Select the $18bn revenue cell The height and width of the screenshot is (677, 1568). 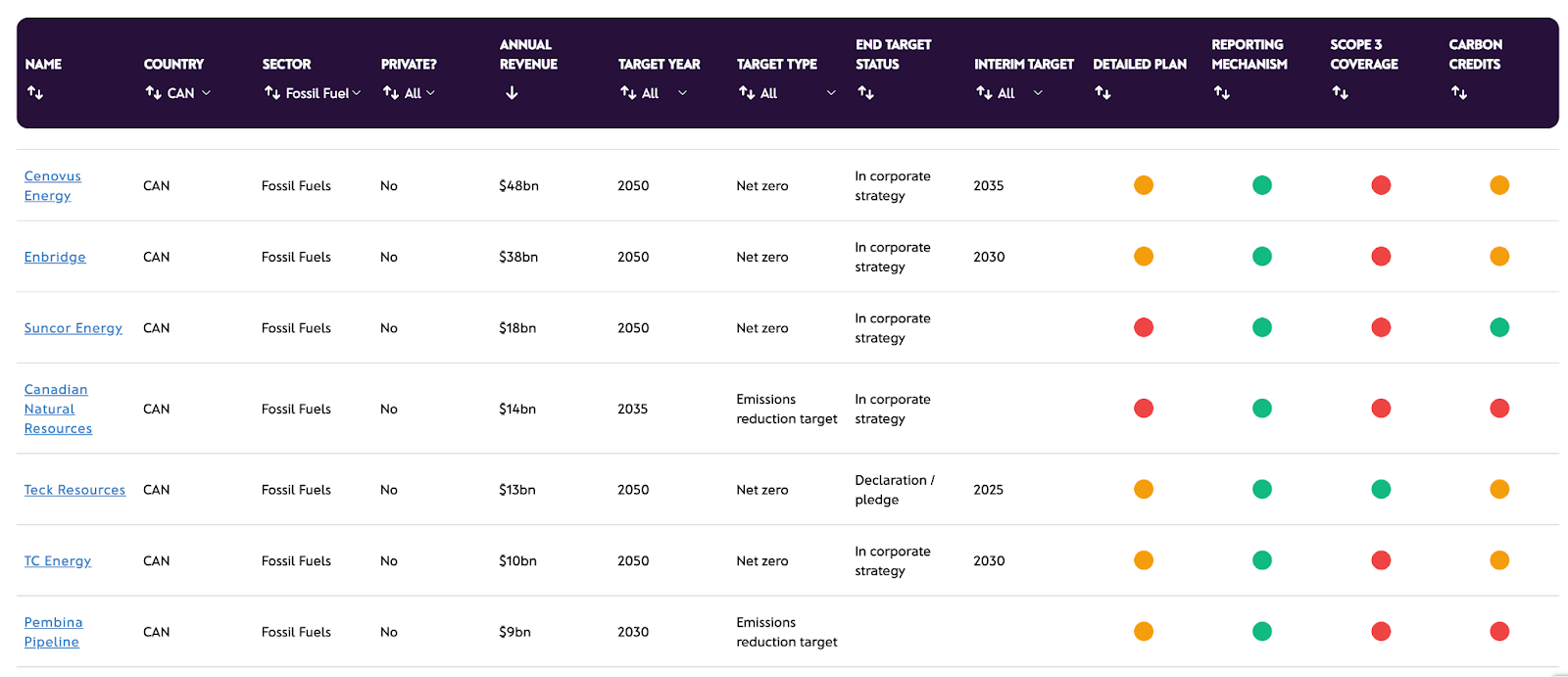tap(517, 328)
